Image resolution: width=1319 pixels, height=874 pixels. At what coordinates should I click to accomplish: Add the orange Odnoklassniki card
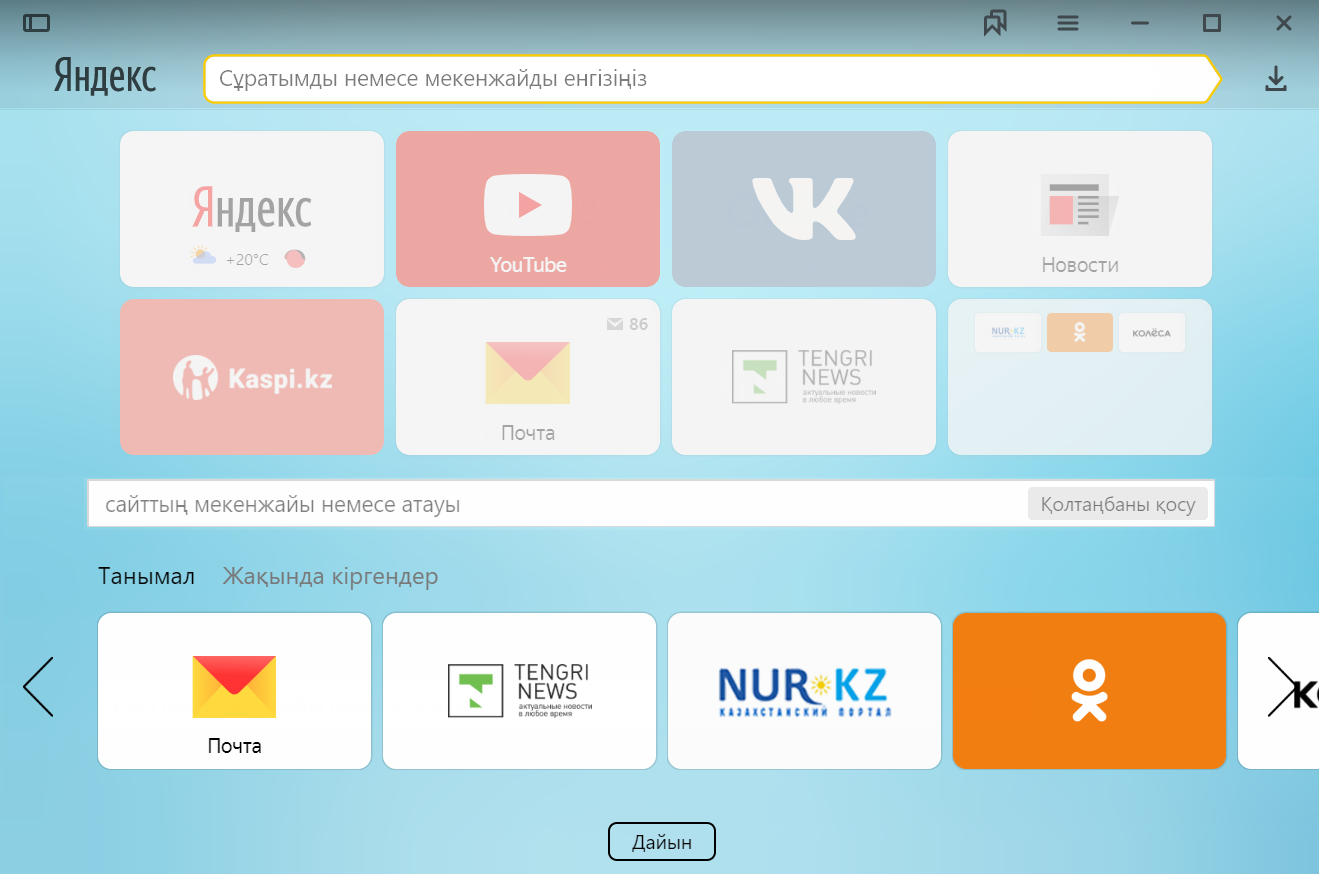(x=1089, y=691)
